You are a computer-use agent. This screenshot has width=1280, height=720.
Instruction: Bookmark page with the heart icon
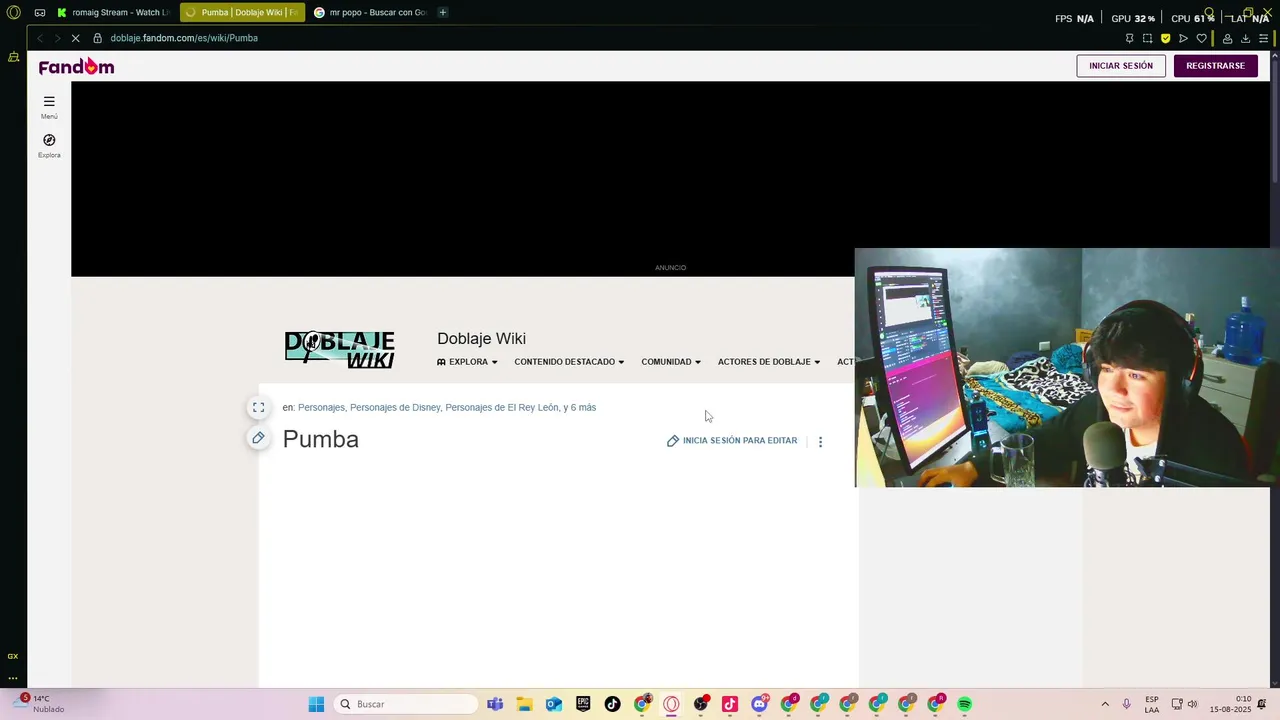pos(1201,38)
